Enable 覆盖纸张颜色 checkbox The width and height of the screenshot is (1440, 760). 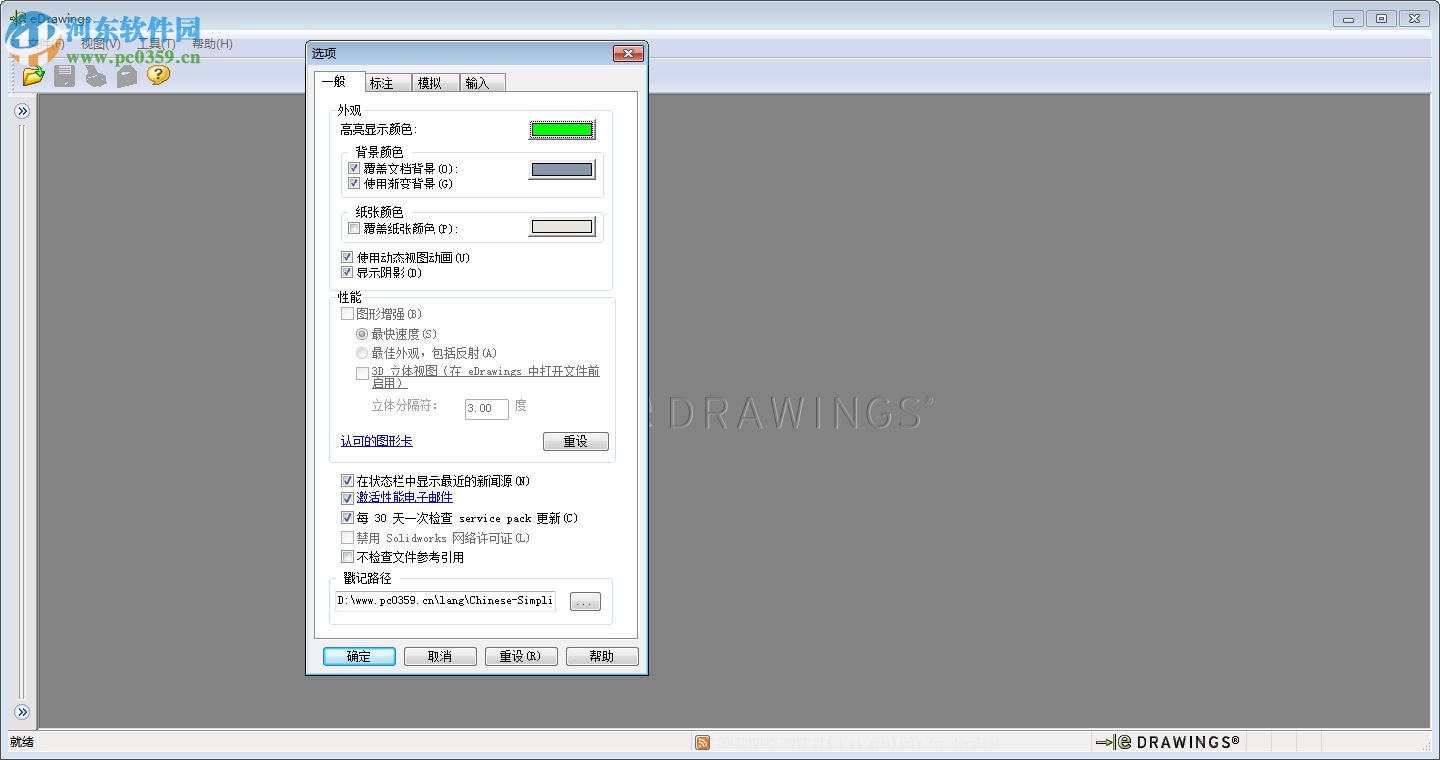pyautogui.click(x=354, y=228)
